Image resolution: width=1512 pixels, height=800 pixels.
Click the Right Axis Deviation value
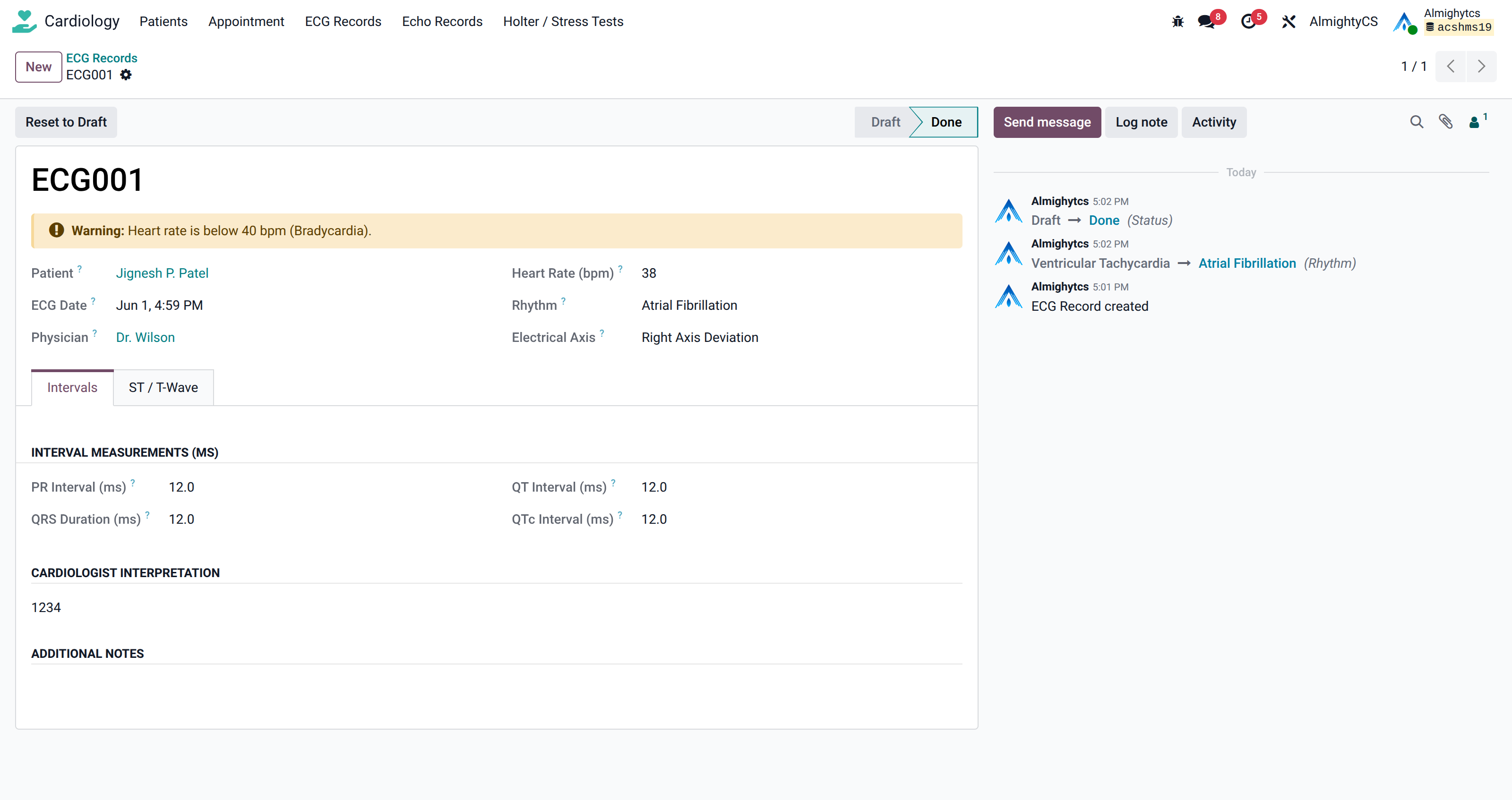[x=700, y=338]
